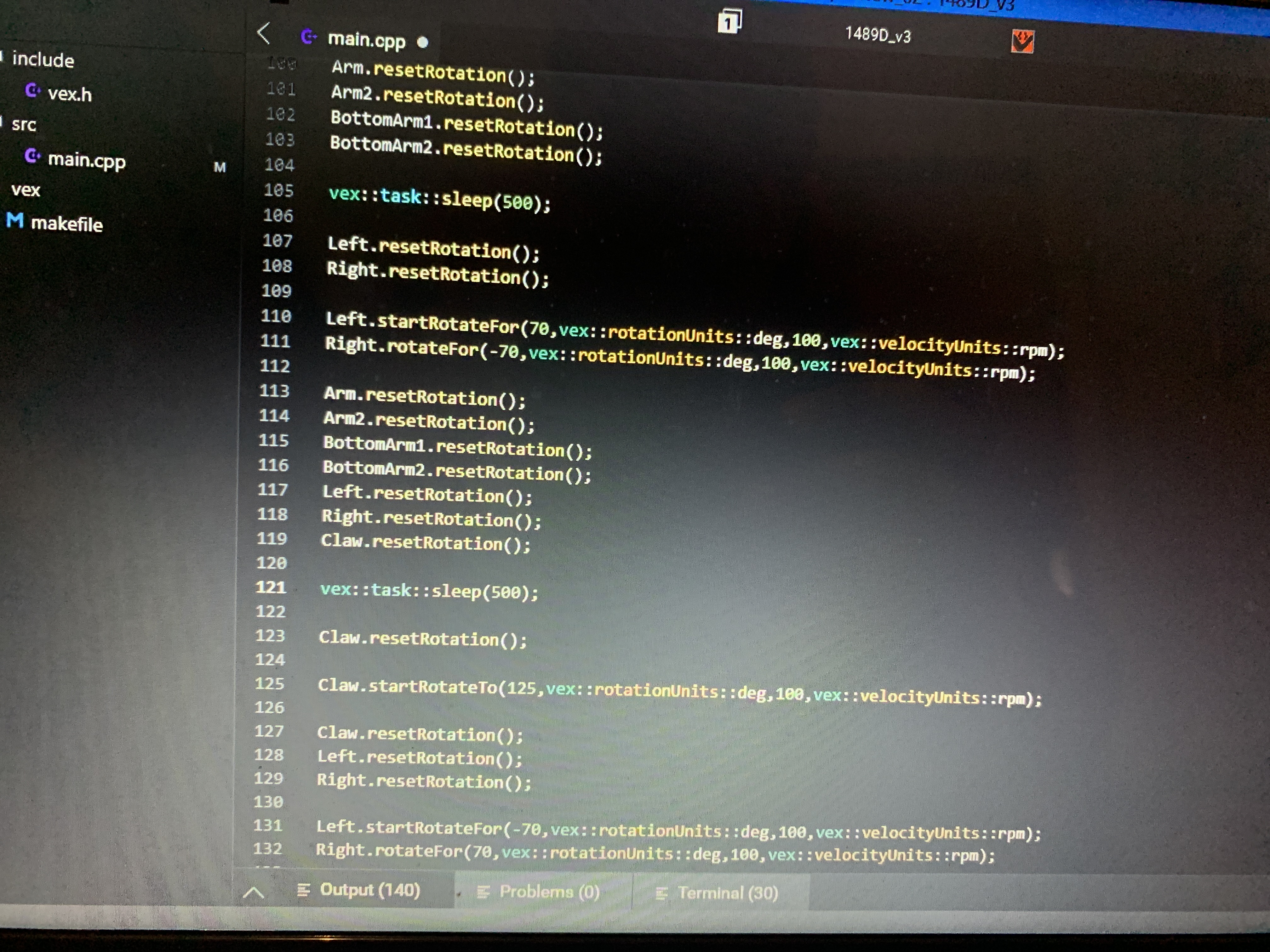Click the Terminal tab list icon
Viewport: 1270px width, 952px height.
[x=661, y=893]
